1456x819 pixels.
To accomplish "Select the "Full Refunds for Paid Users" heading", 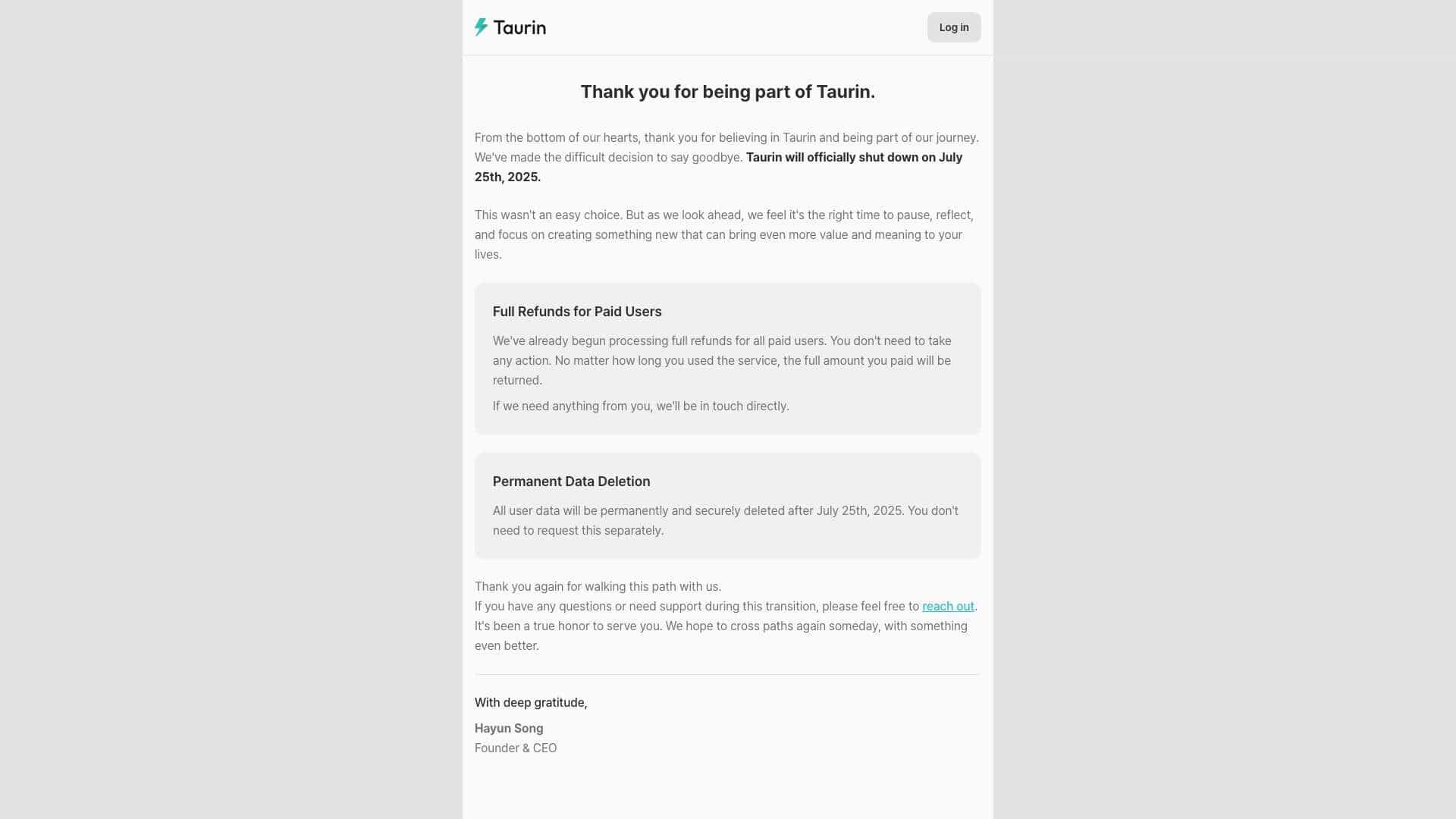I will 576,312.
